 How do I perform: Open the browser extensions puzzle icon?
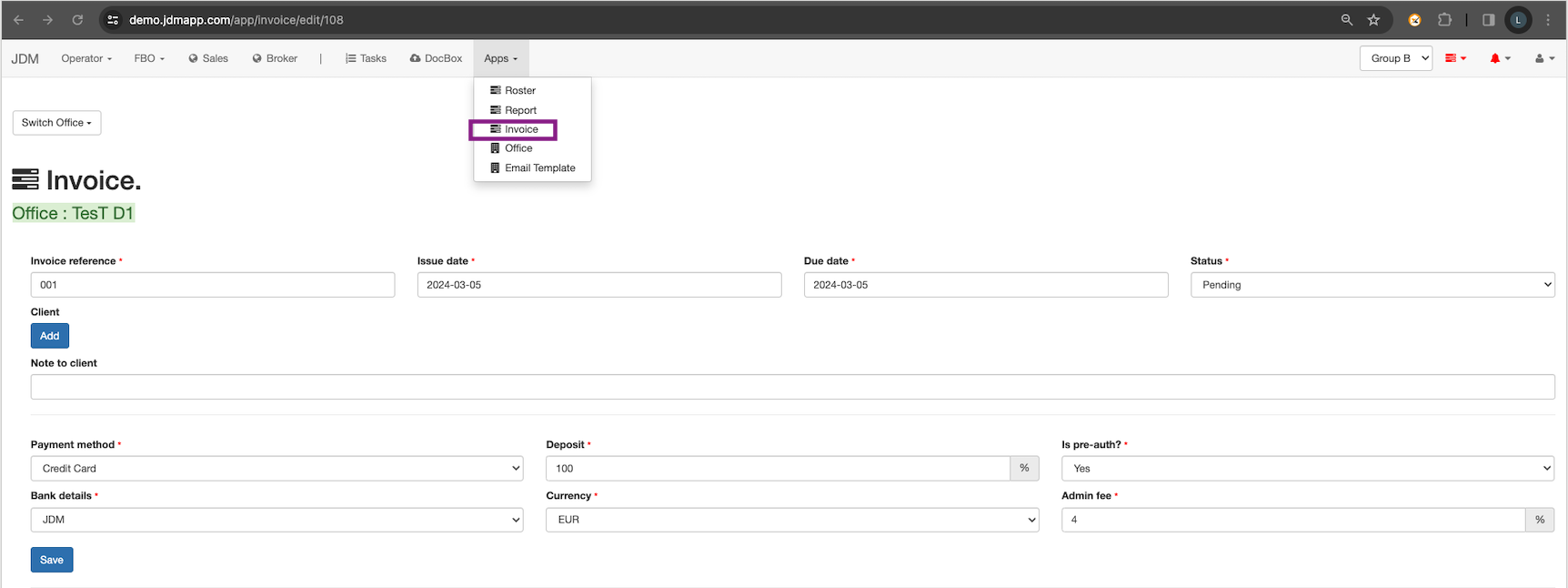(x=1444, y=20)
